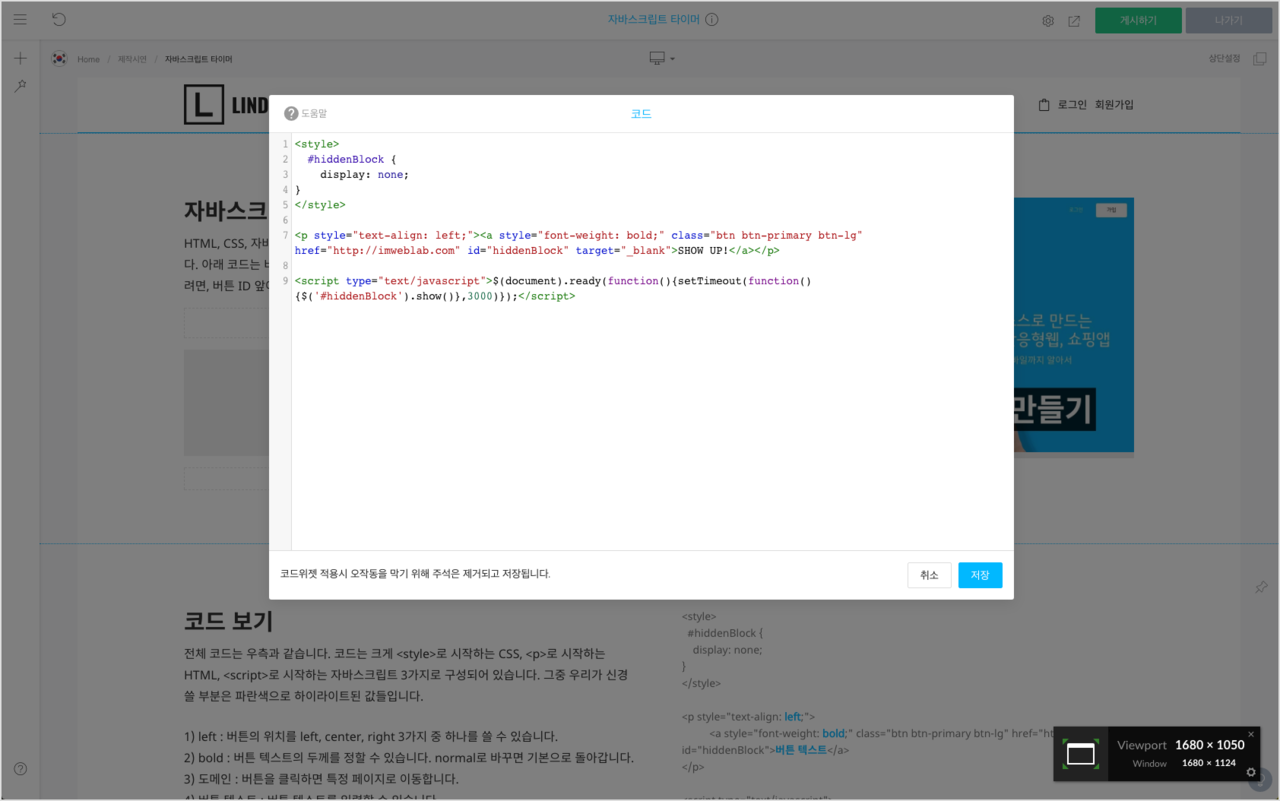Image resolution: width=1280 pixels, height=801 pixels.
Task: Click the show 3000 code line in editor
Action: (x=435, y=296)
